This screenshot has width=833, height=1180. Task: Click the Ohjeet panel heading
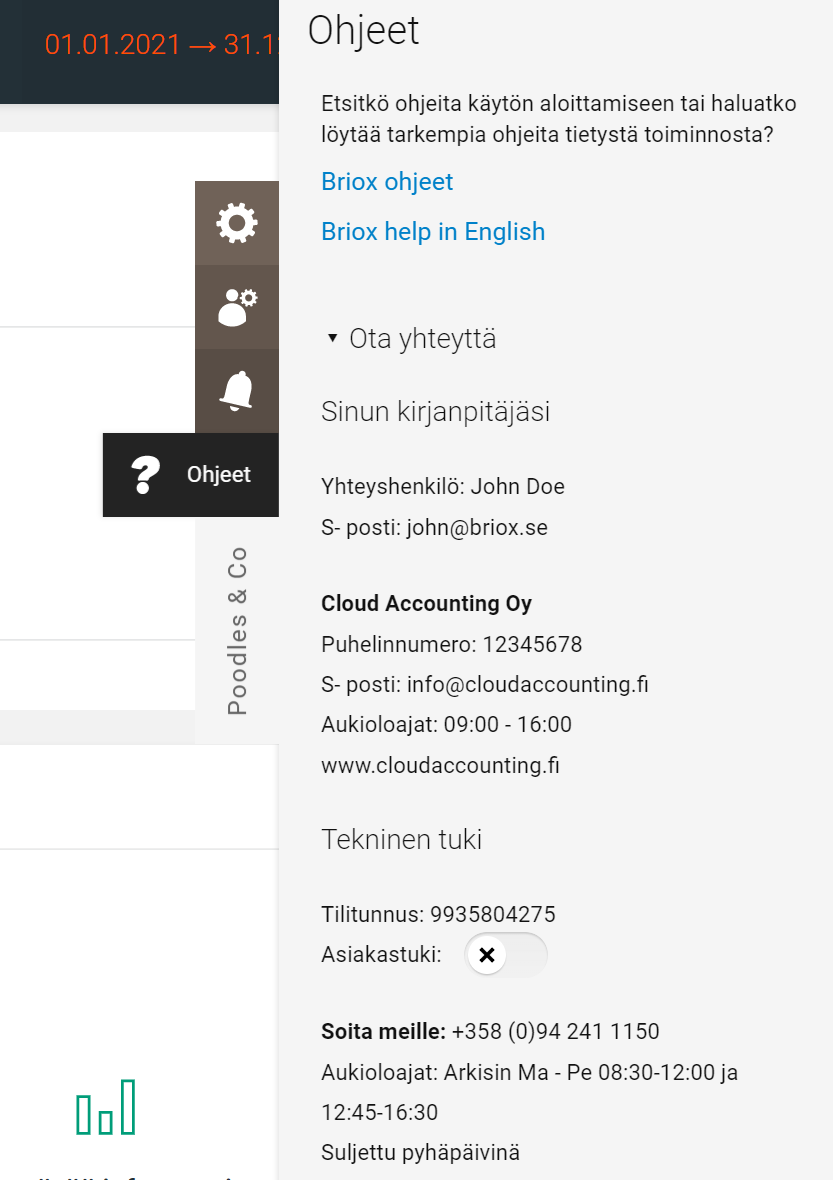point(363,31)
